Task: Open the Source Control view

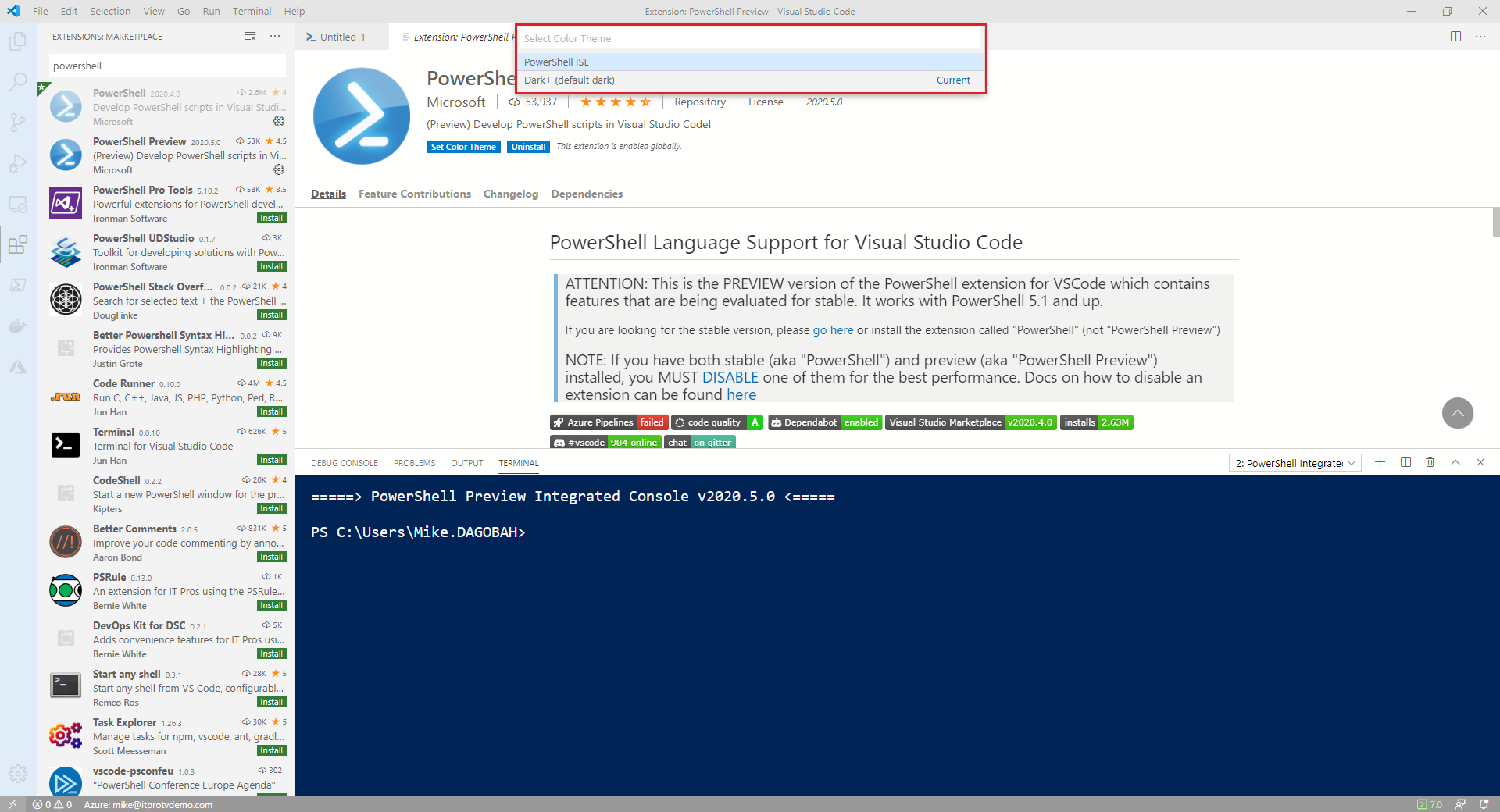Action: coord(17,123)
